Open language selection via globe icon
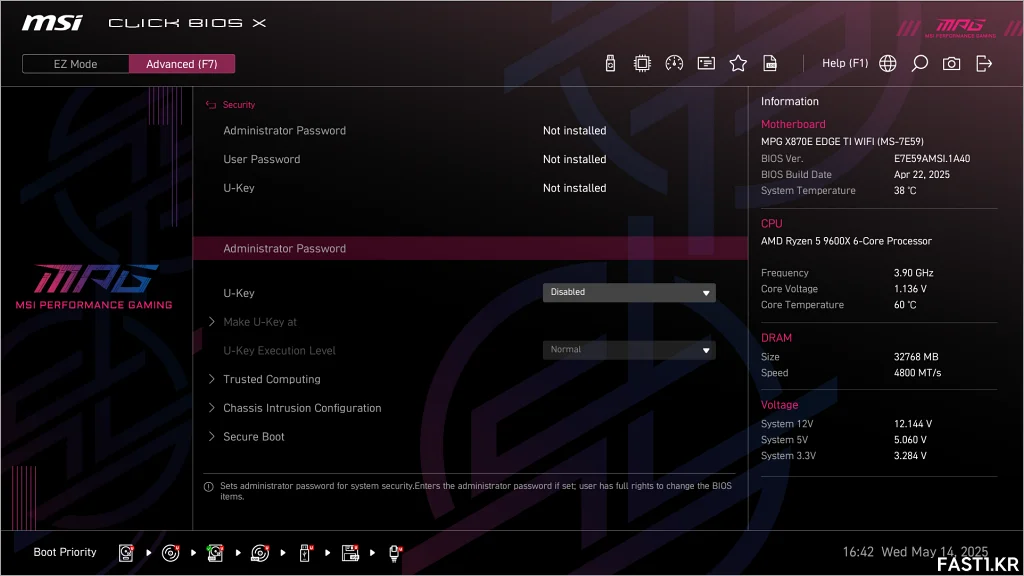1024x576 pixels. pyautogui.click(x=888, y=63)
